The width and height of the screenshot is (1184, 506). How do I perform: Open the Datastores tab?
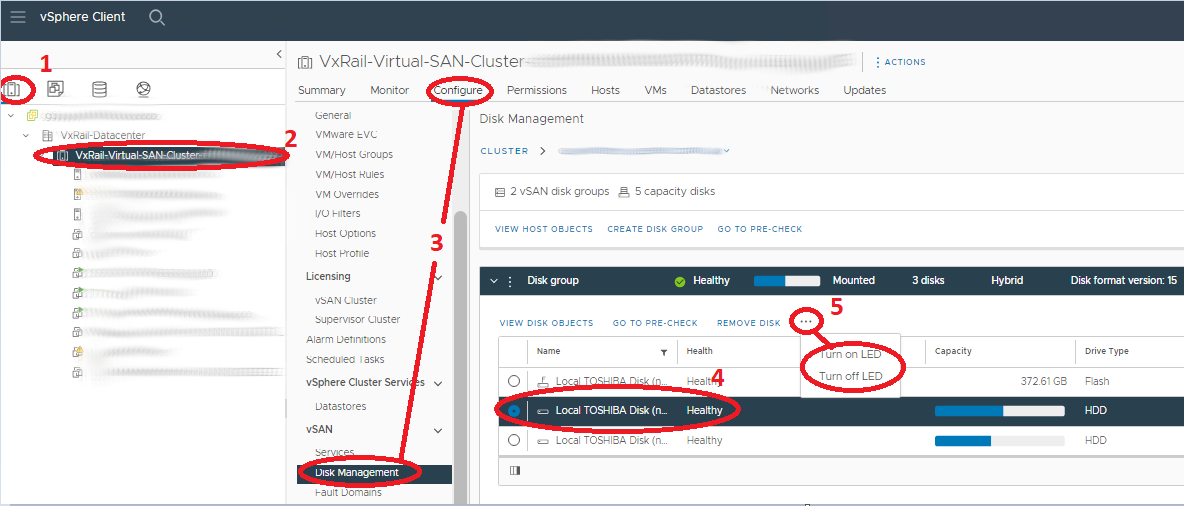tap(718, 90)
